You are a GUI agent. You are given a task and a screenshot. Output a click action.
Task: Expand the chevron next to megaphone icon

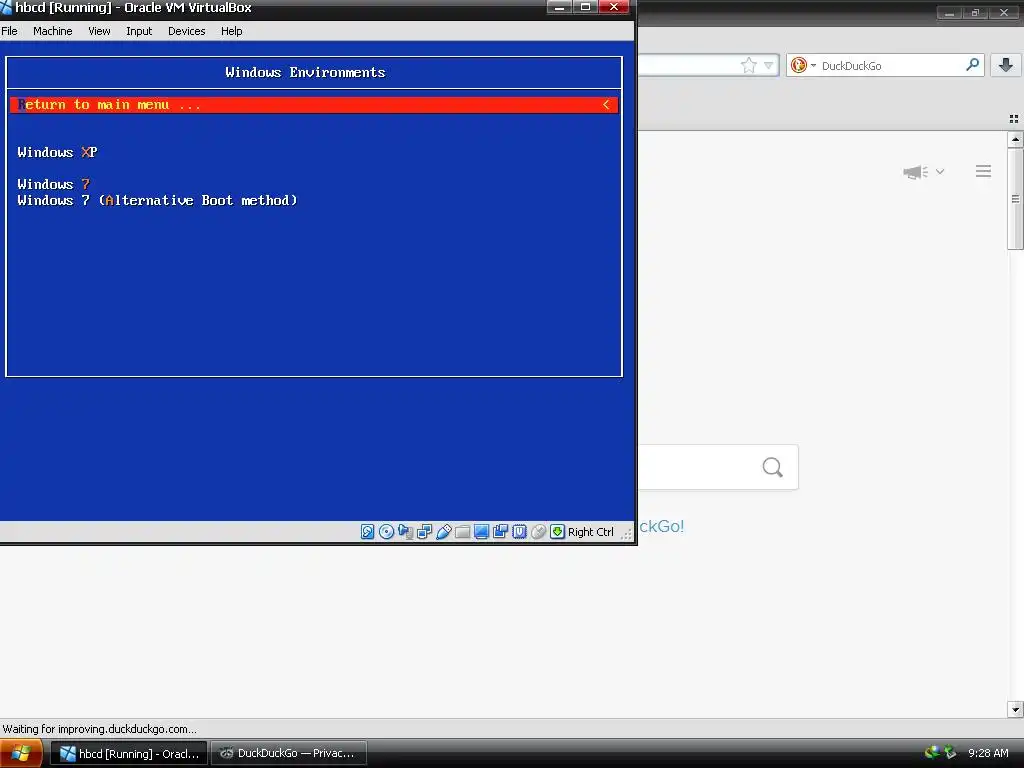tap(940, 172)
